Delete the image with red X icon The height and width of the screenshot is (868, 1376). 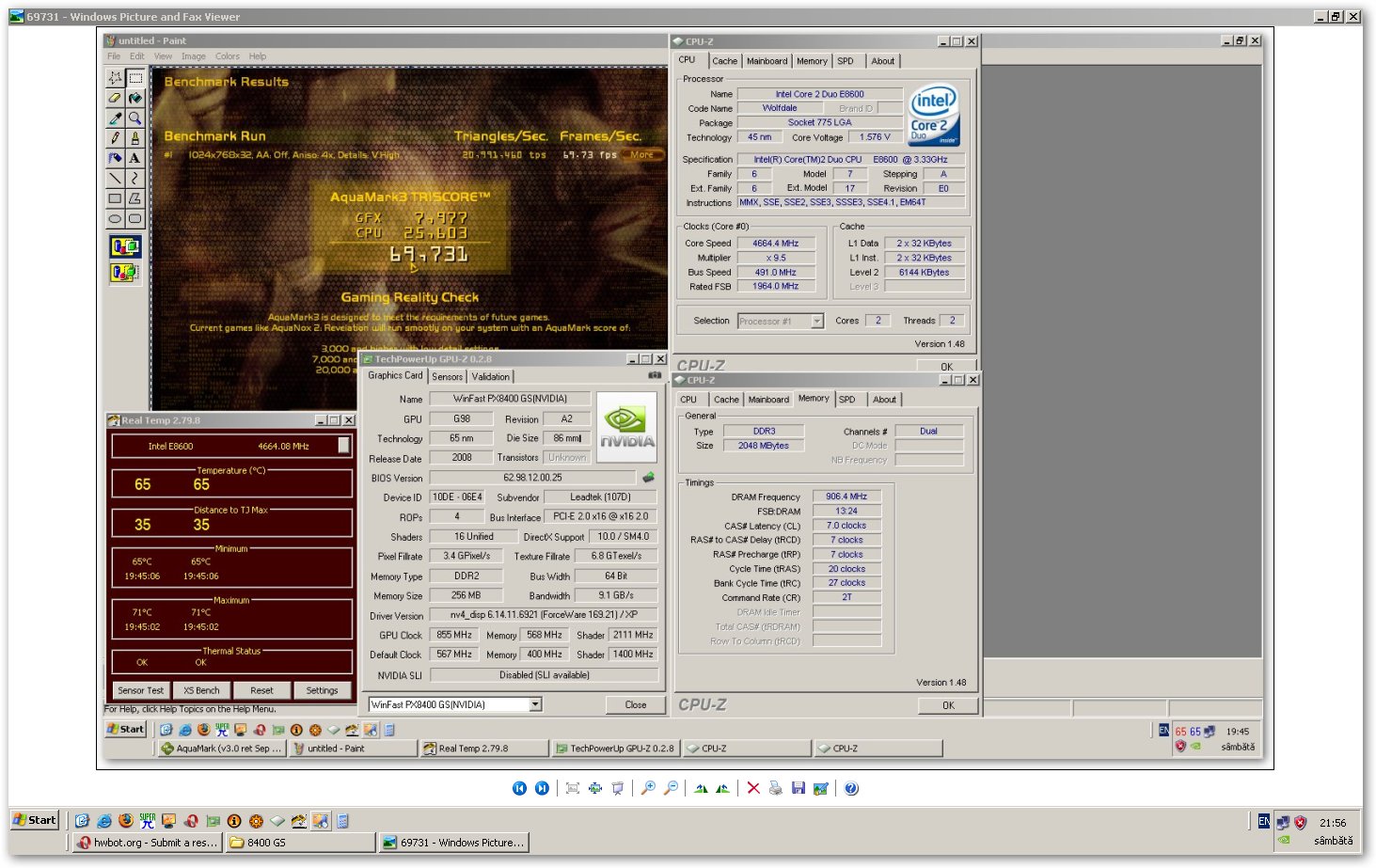753,788
